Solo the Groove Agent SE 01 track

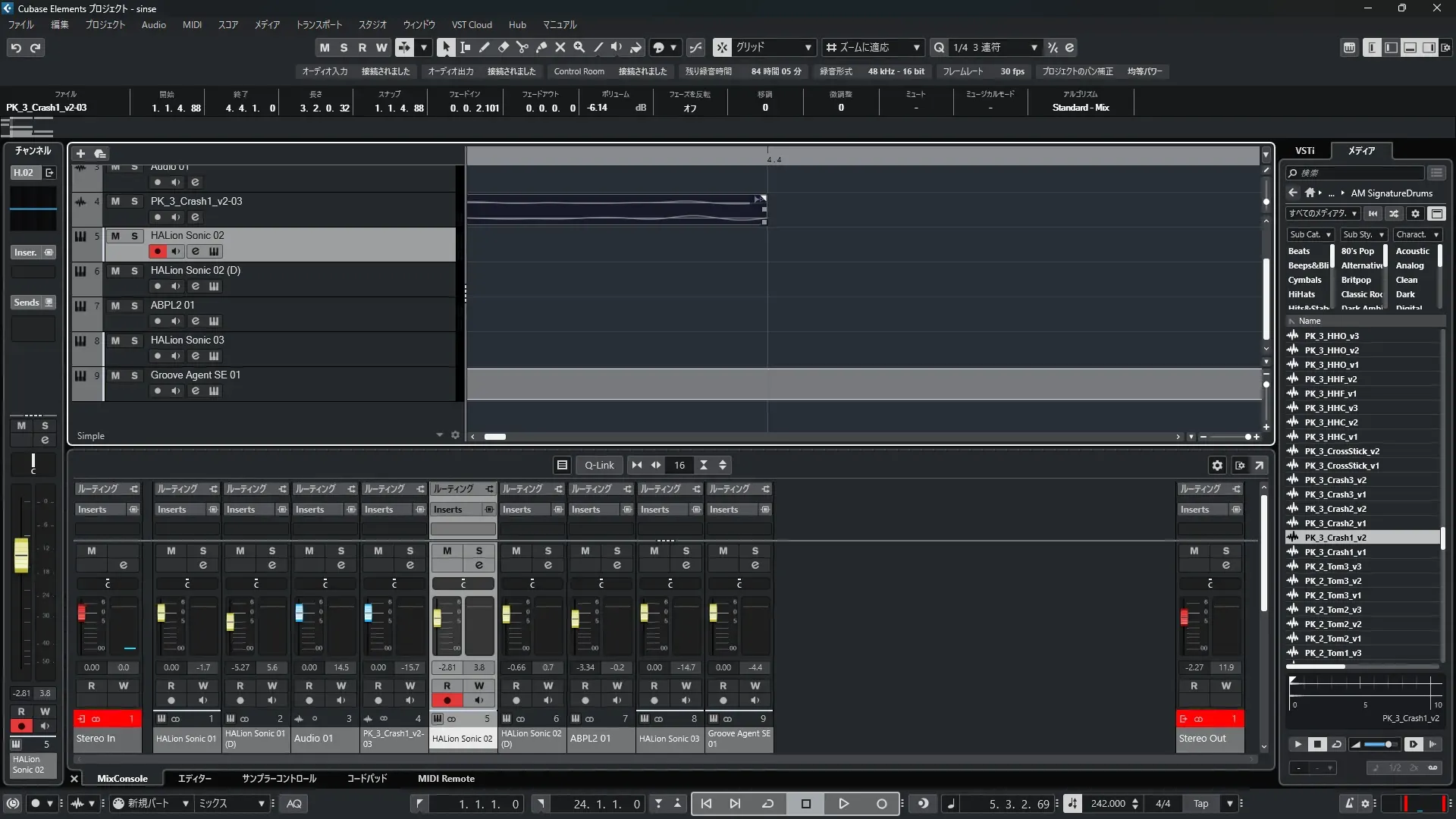tap(134, 375)
